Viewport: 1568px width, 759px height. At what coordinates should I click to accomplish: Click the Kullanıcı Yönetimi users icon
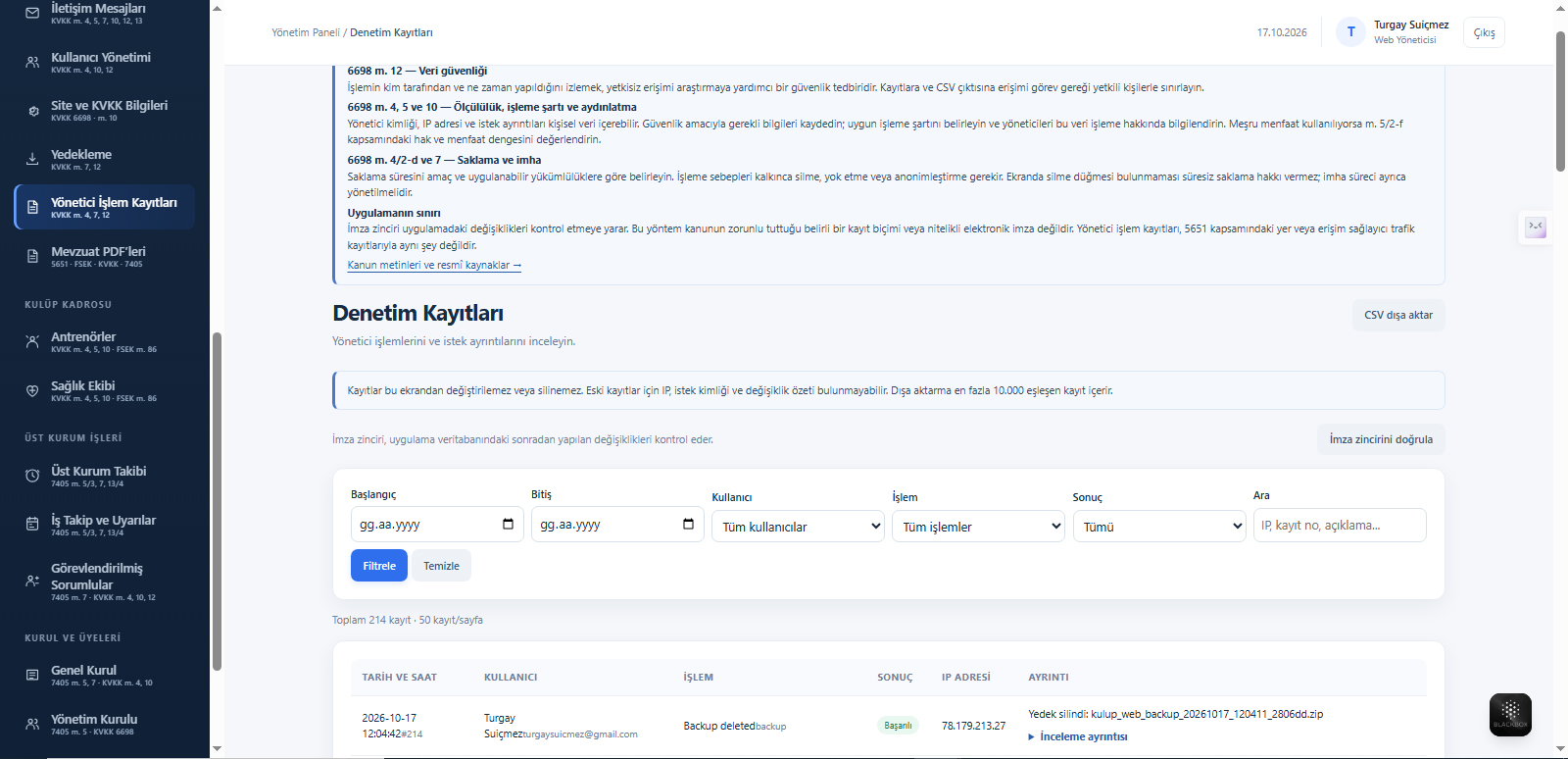[32, 63]
